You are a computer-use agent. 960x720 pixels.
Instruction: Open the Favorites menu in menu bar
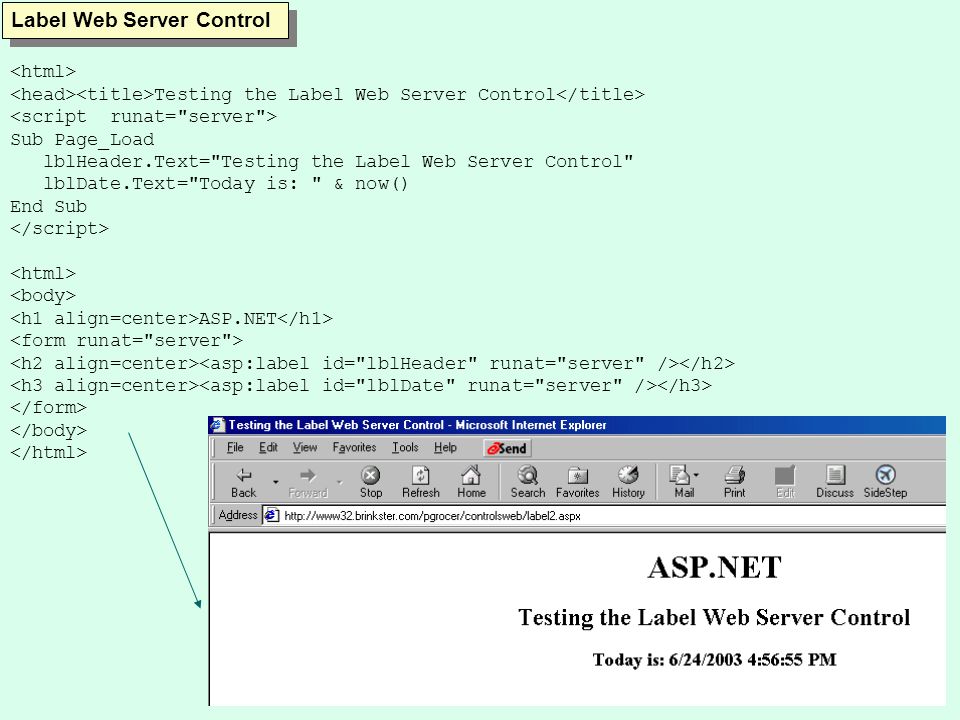point(354,448)
